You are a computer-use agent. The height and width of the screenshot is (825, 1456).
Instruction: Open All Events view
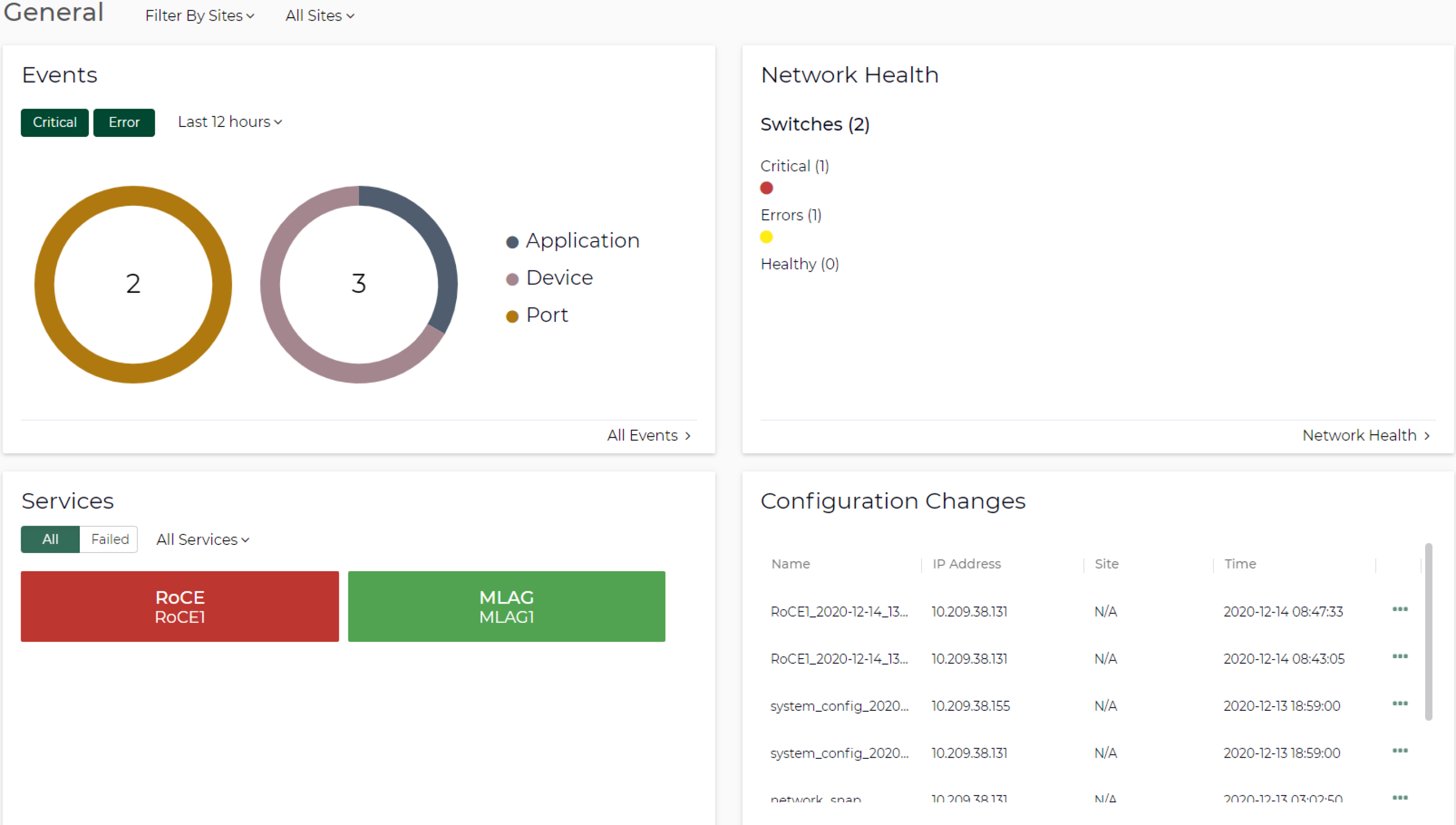pos(648,435)
